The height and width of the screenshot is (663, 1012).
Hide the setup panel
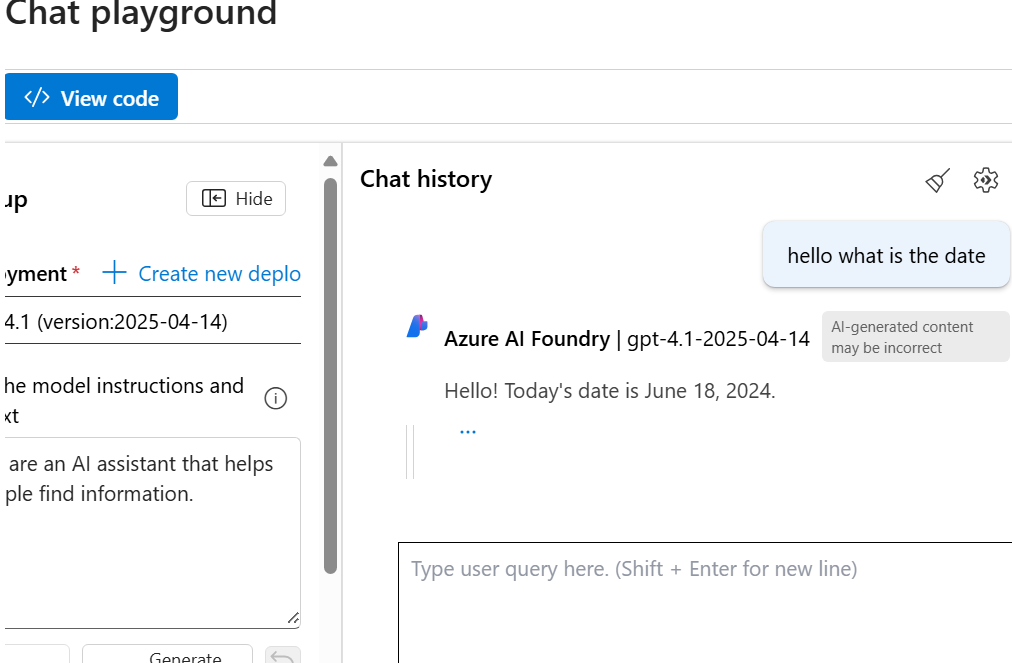click(236, 199)
